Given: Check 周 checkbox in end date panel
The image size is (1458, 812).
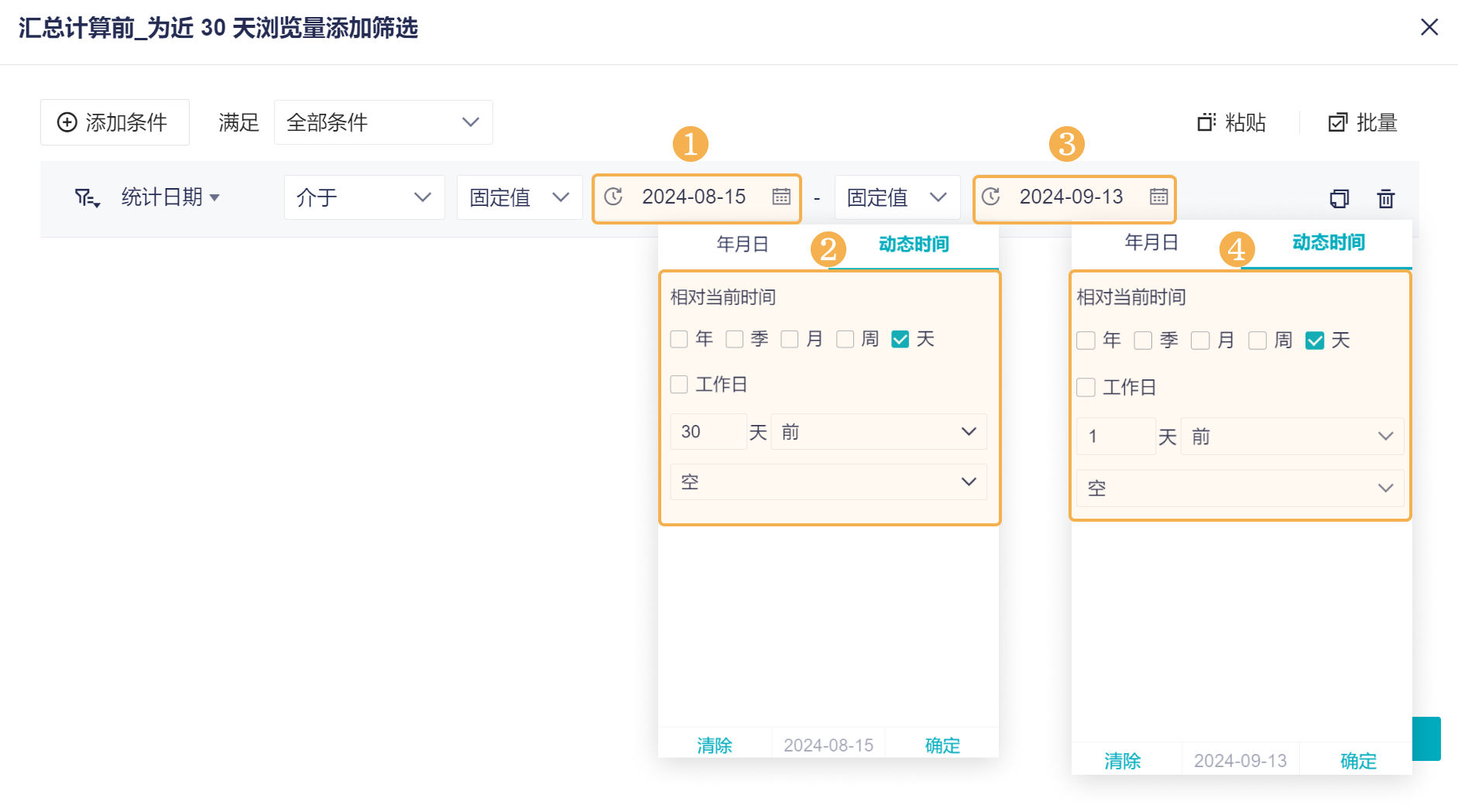Looking at the screenshot, I should click(1258, 341).
